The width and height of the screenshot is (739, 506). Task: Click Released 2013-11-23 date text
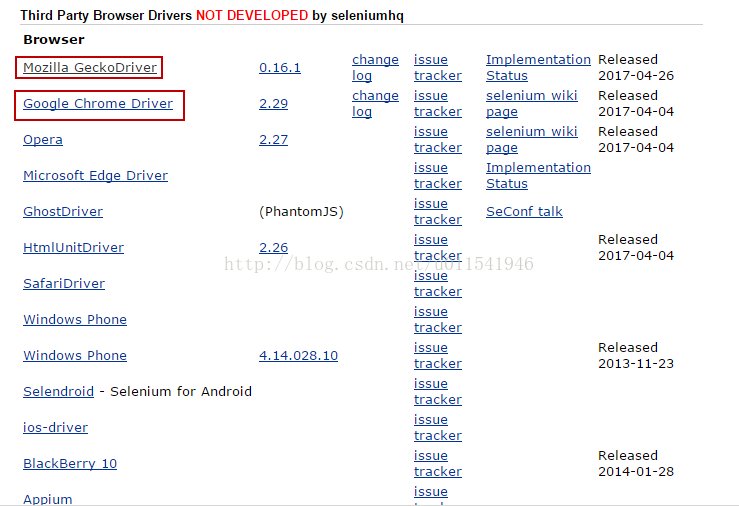tap(636, 355)
